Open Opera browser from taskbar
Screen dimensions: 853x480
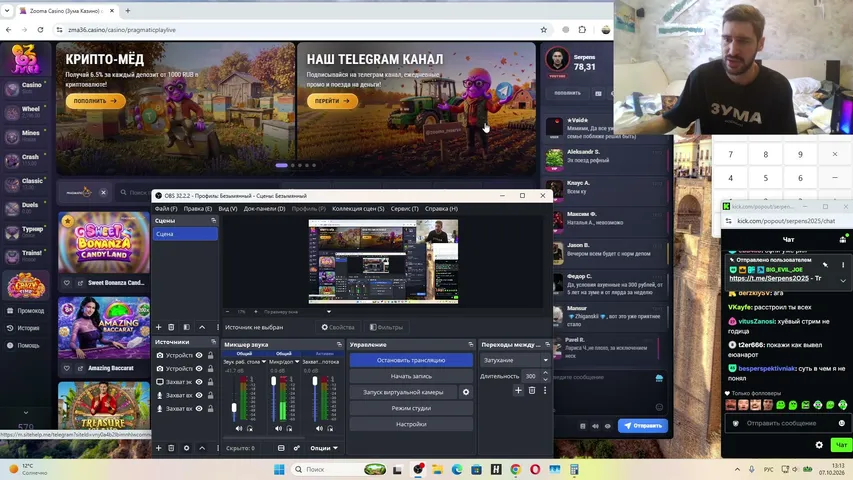[x=535, y=469]
